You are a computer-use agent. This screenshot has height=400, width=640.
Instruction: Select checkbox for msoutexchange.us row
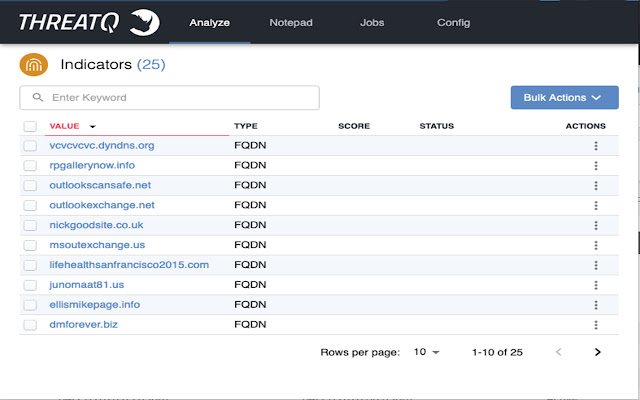(30, 245)
